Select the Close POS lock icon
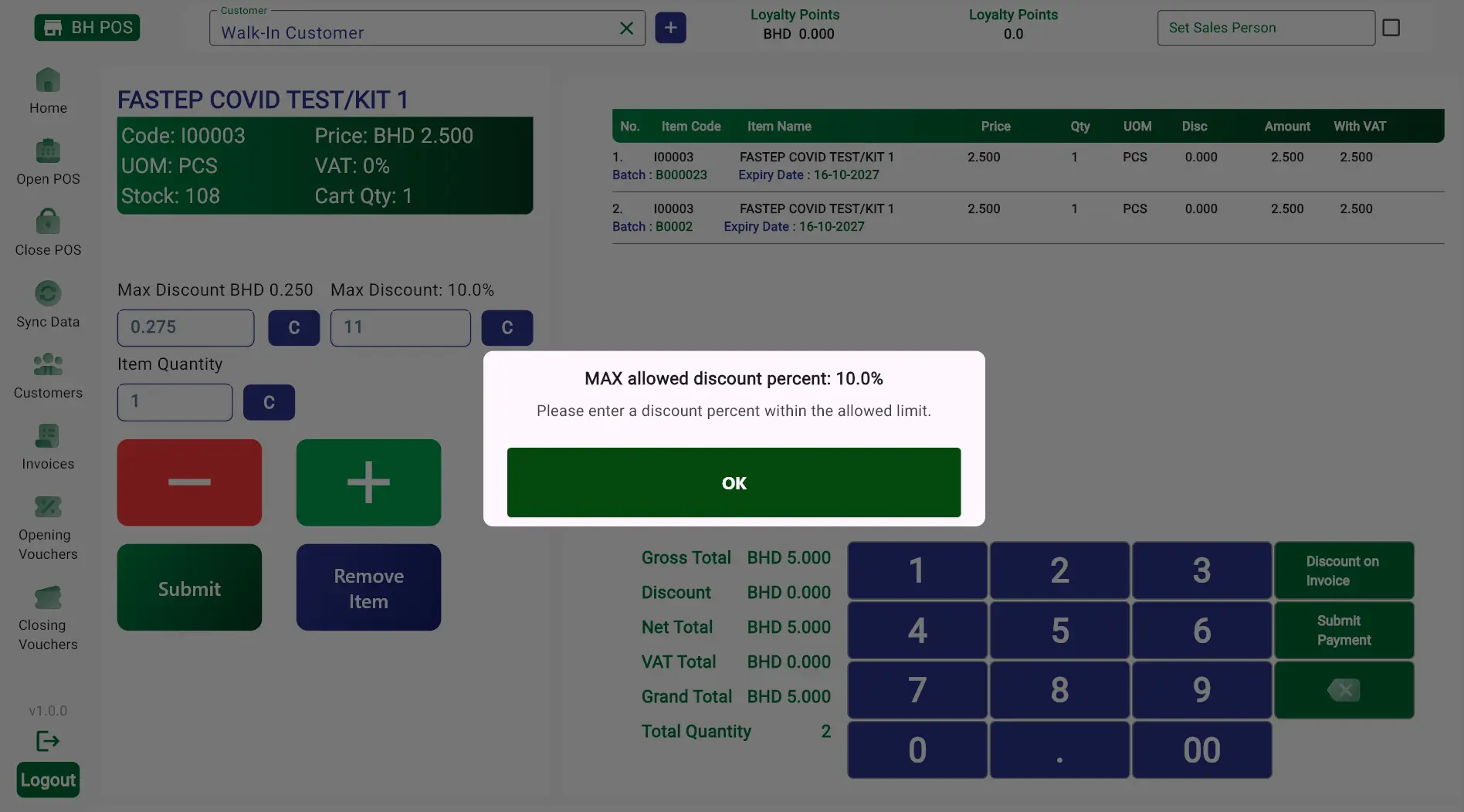 (x=48, y=222)
